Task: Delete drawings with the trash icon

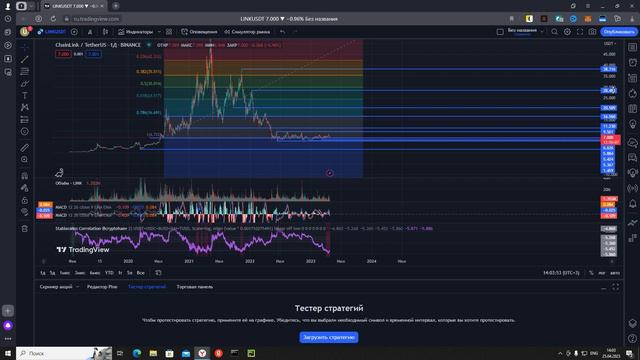Action: pos(25,229)
